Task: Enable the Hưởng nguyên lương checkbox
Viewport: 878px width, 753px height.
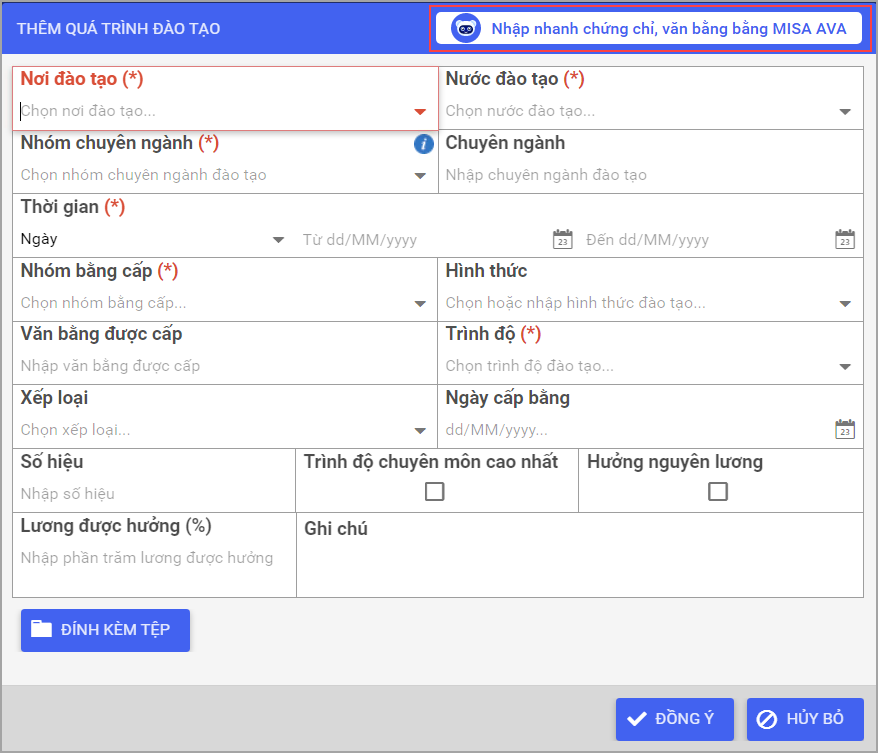Action: point(718,492)
